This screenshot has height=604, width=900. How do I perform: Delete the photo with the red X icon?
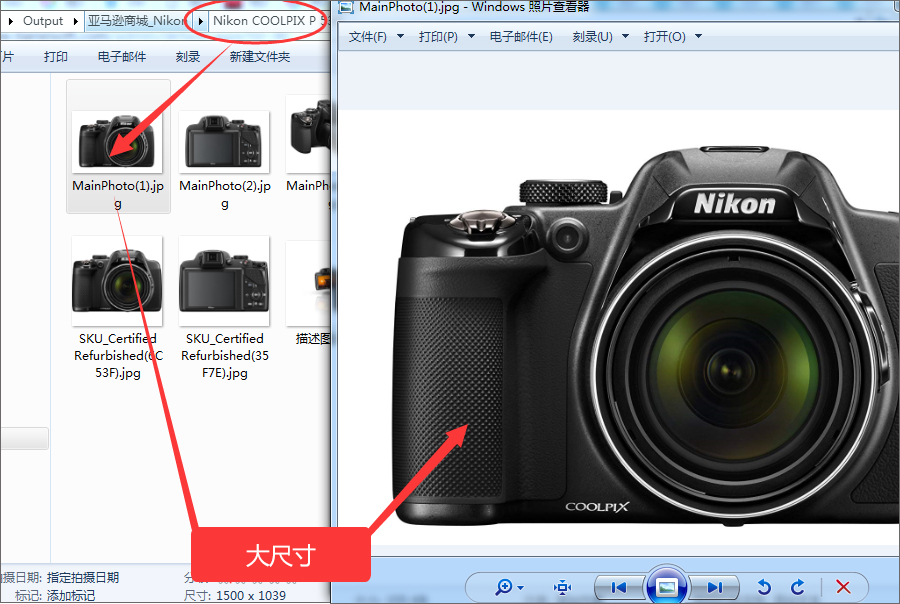[843, 587]
